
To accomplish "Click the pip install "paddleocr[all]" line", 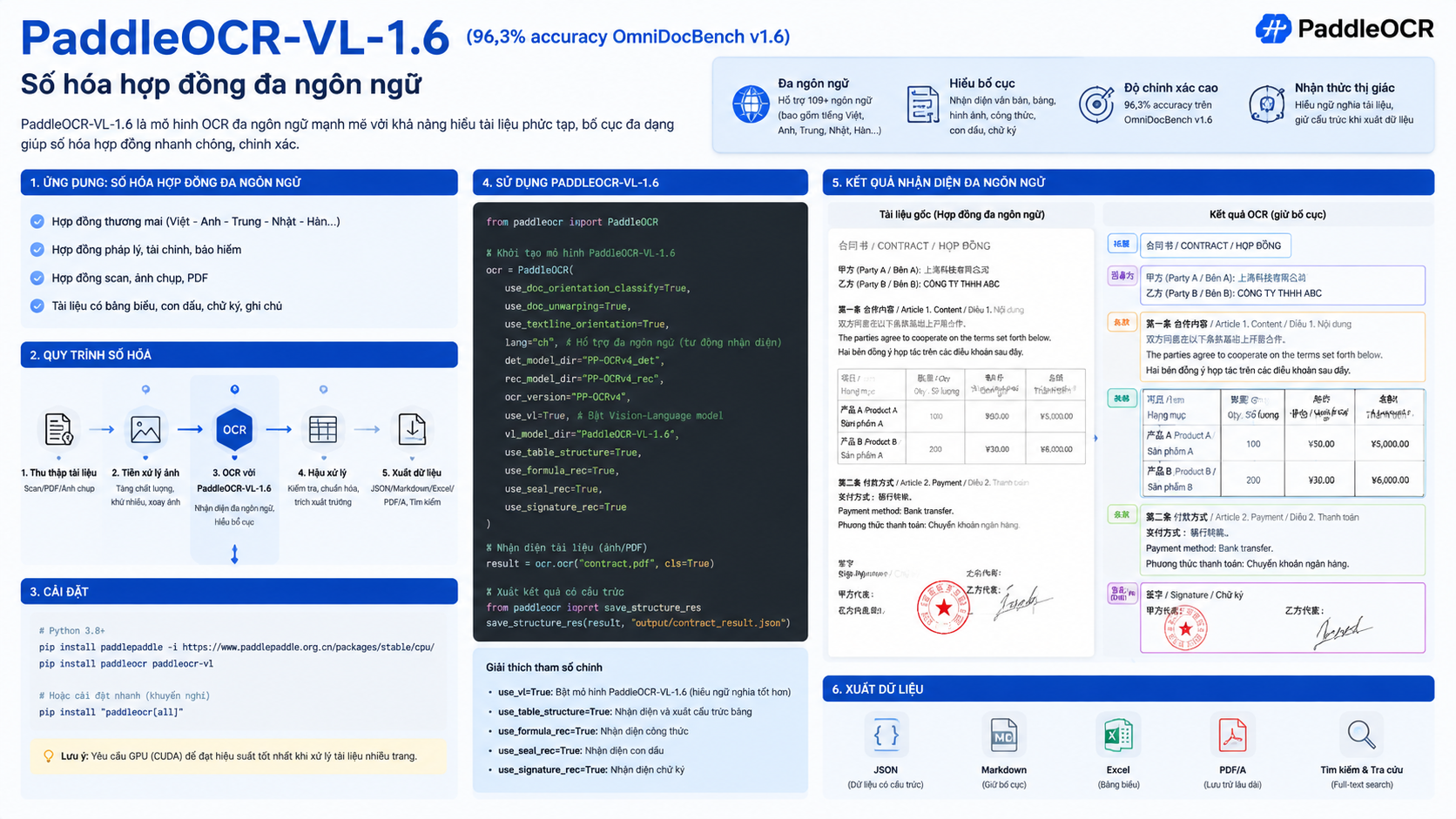I will point(111,713).
